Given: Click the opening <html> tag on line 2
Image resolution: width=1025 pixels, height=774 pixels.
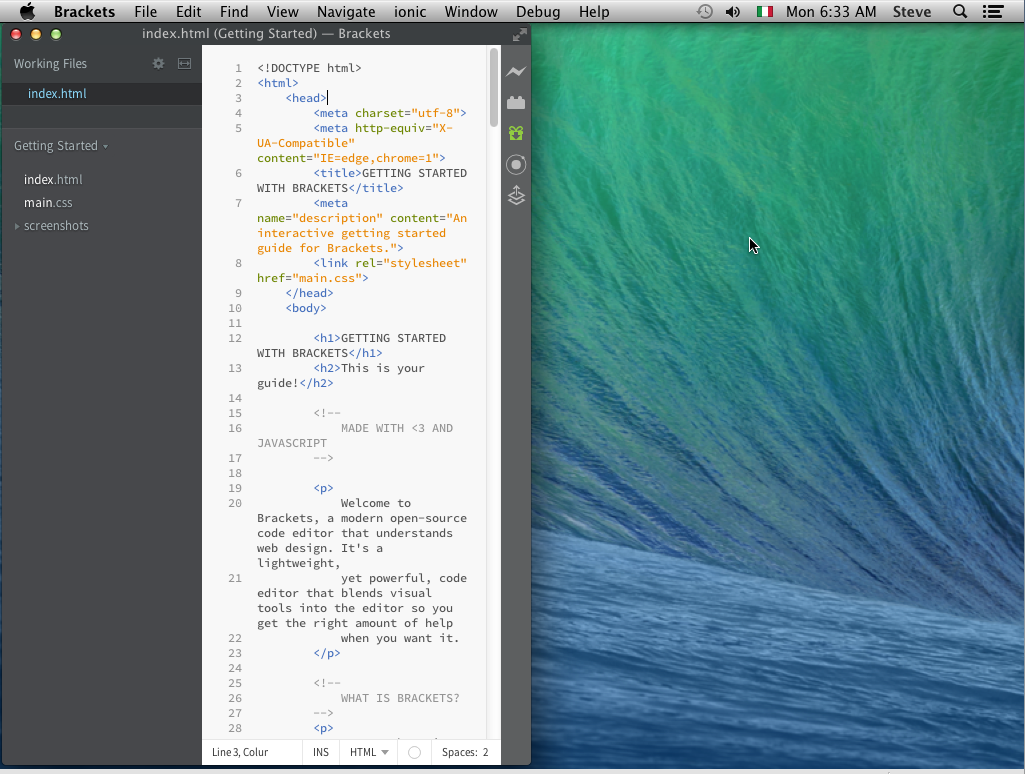Looking at the screenshot, I should pos(278,83).
